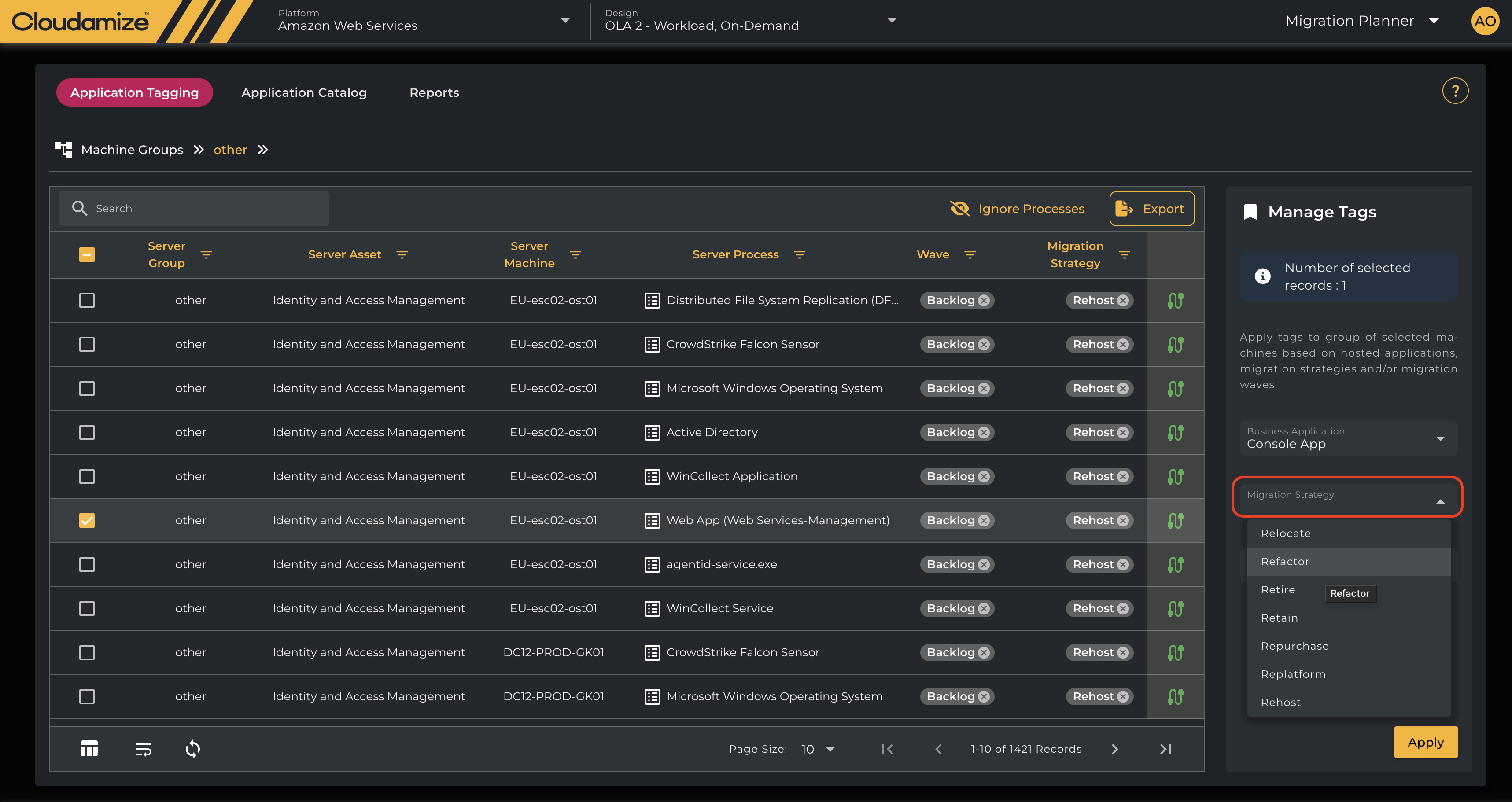Check the Active Directory row checkbox
The image size is (1512, 802).
pyautogui.click(x=87, y=432)
